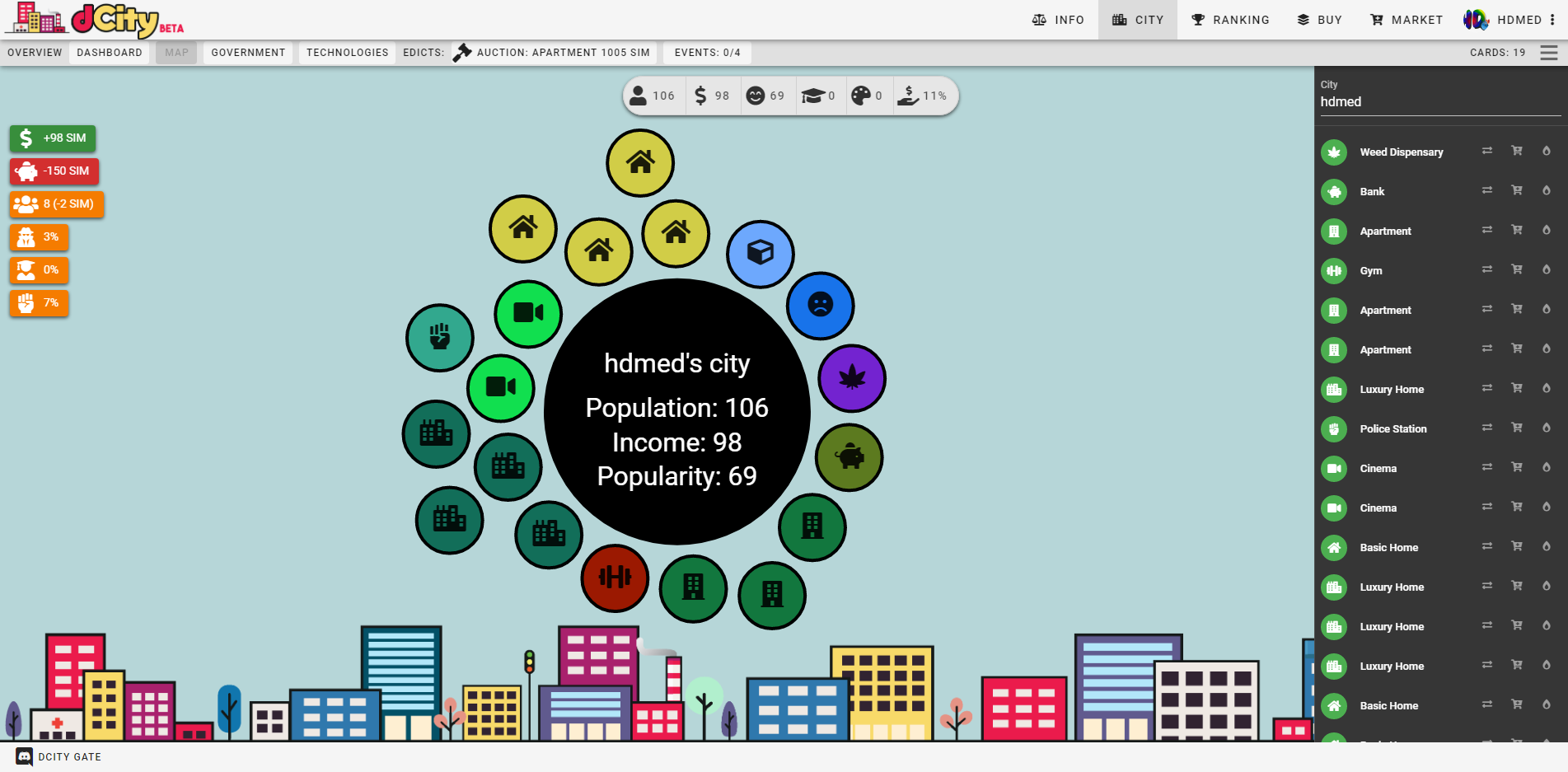Image resolution: width=1568 pixels, height=772 pixels.
Task: Click the 11% tax stat
Action: click(x=924, y=96)
